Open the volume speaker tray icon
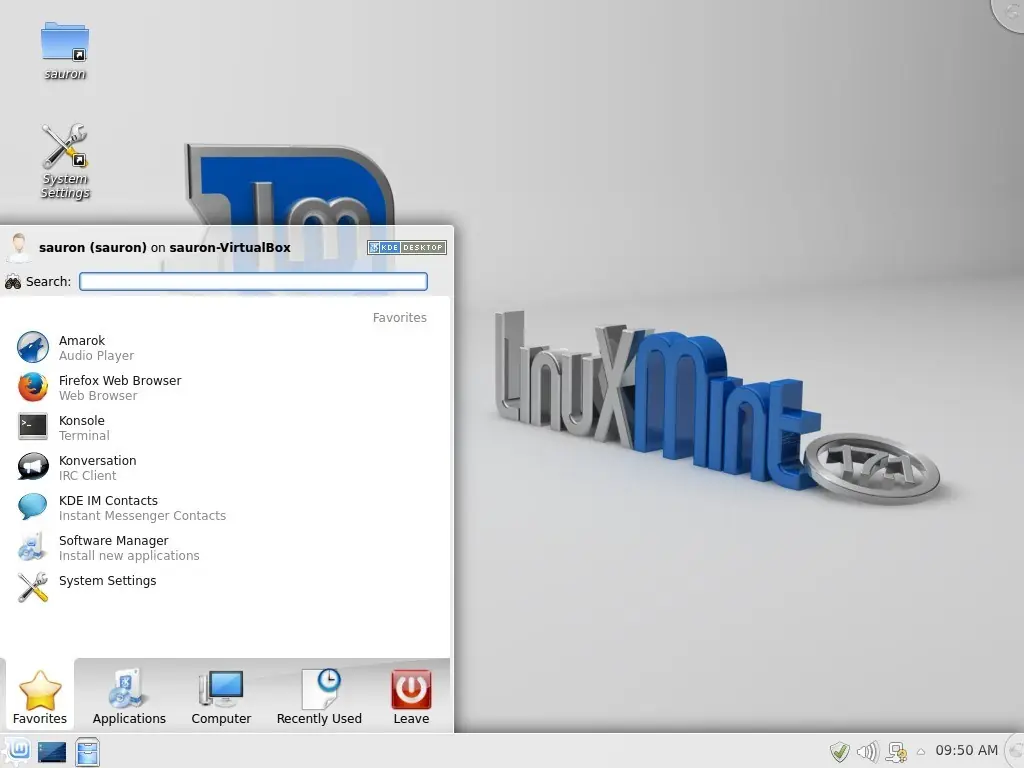1024x768 pixels. (x=867, y=752)
